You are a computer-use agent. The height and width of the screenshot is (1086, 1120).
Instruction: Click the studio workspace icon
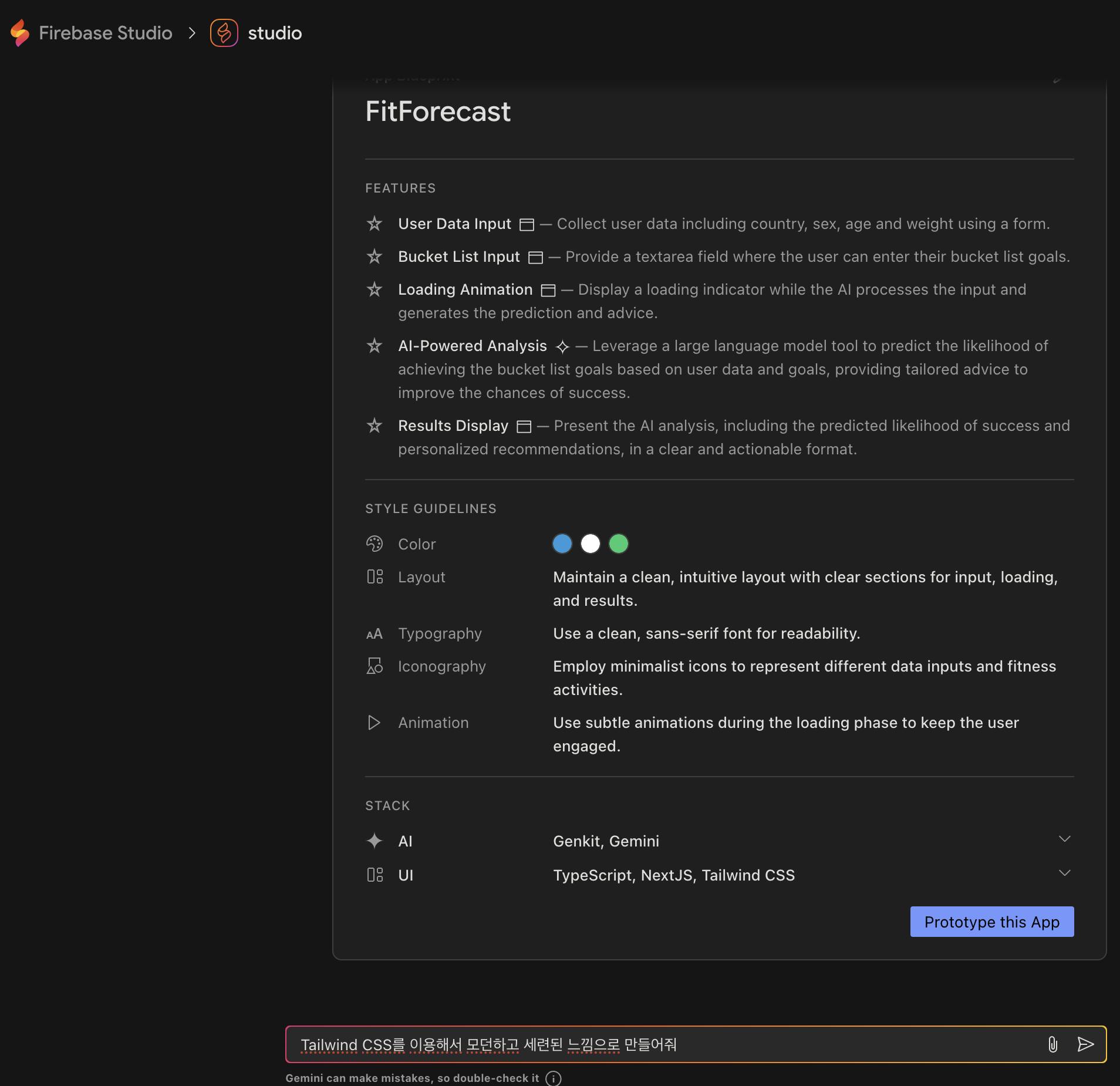point(224,33)
